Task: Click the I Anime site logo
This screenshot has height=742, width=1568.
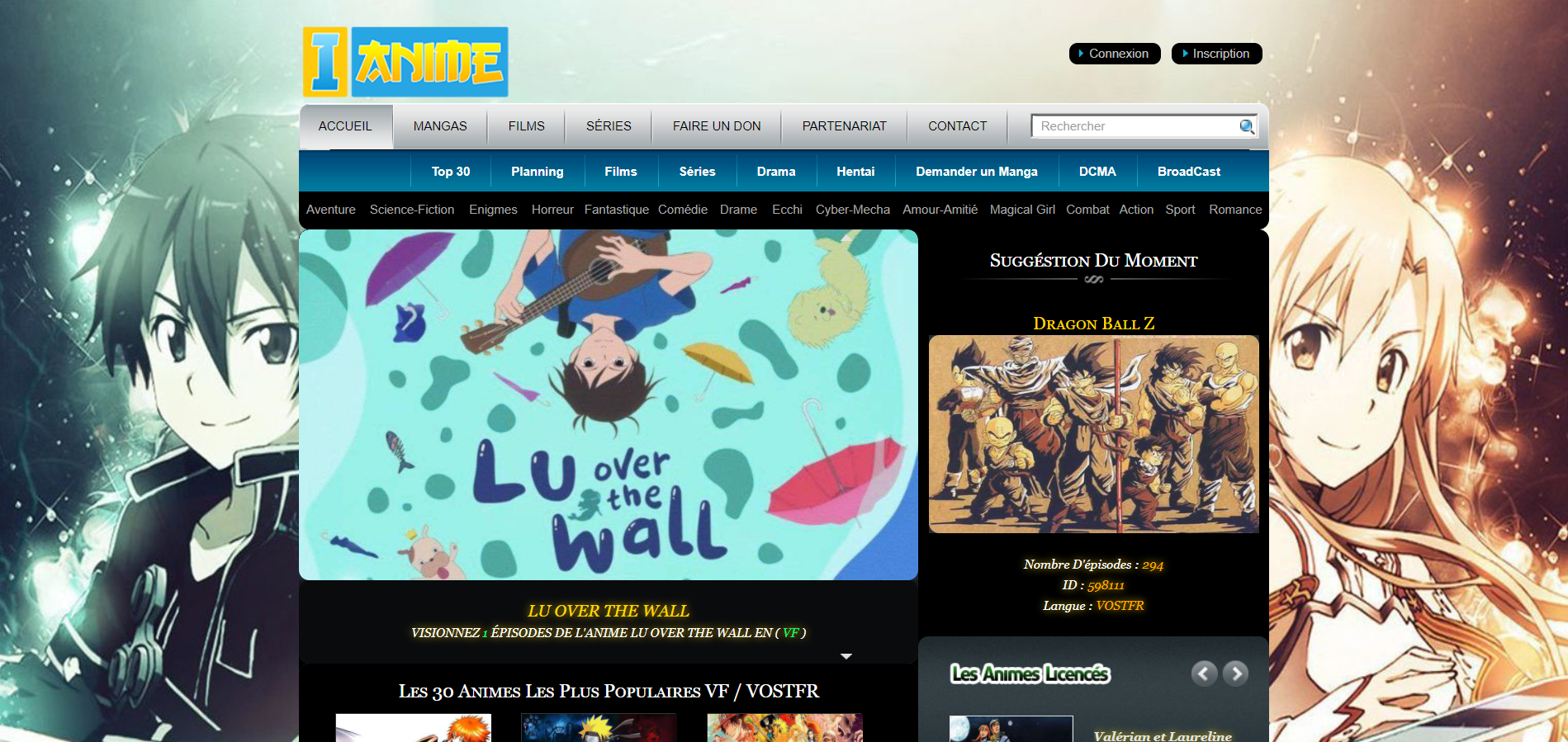Action: click(x=405, y=62)
